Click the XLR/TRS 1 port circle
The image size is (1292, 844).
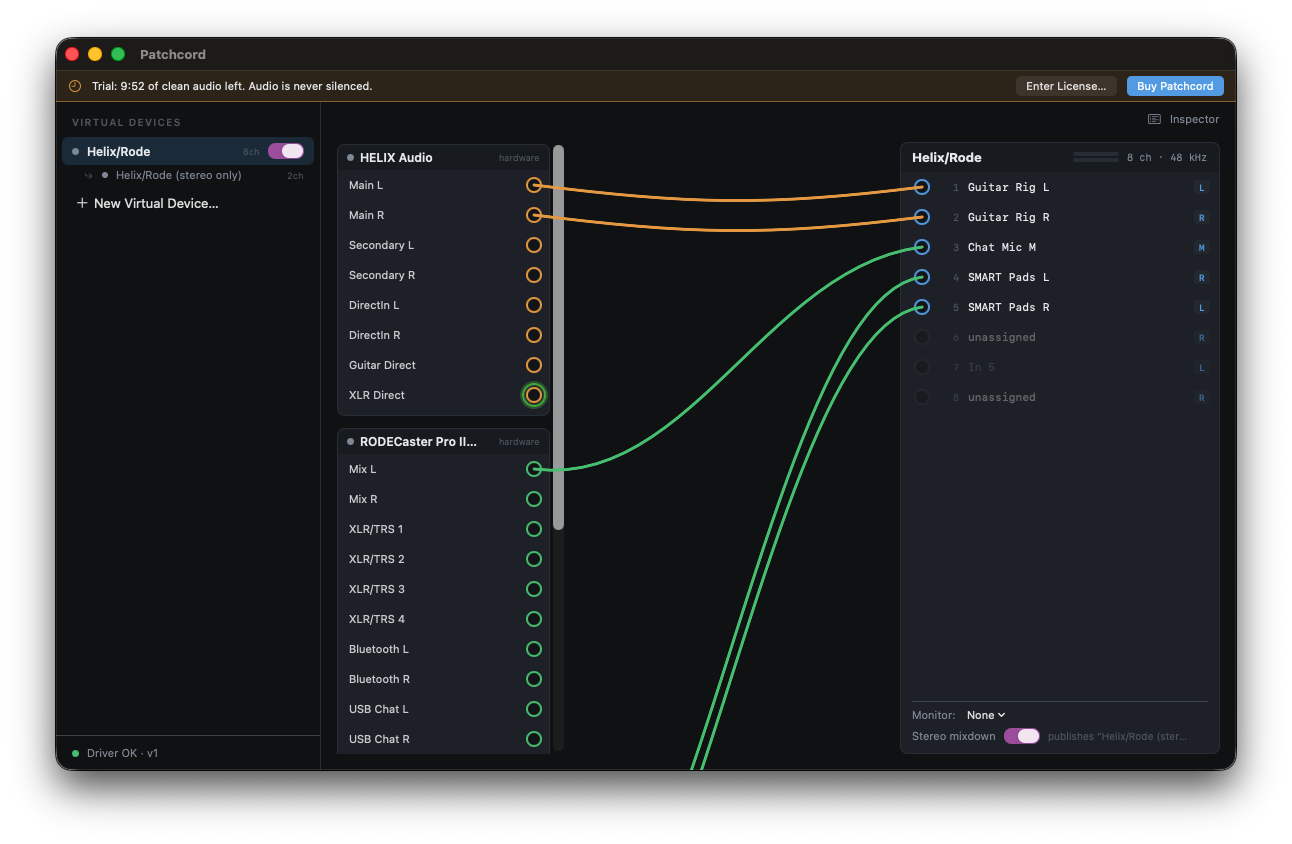point(534,529)
